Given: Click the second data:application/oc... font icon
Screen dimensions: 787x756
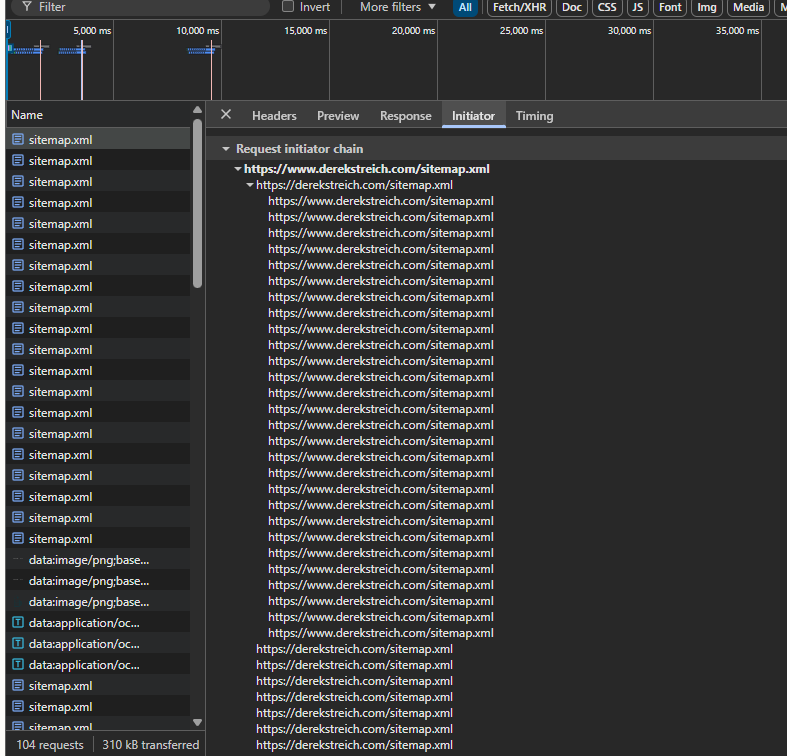Looking at the screenshot, I should tap(18, 644).
